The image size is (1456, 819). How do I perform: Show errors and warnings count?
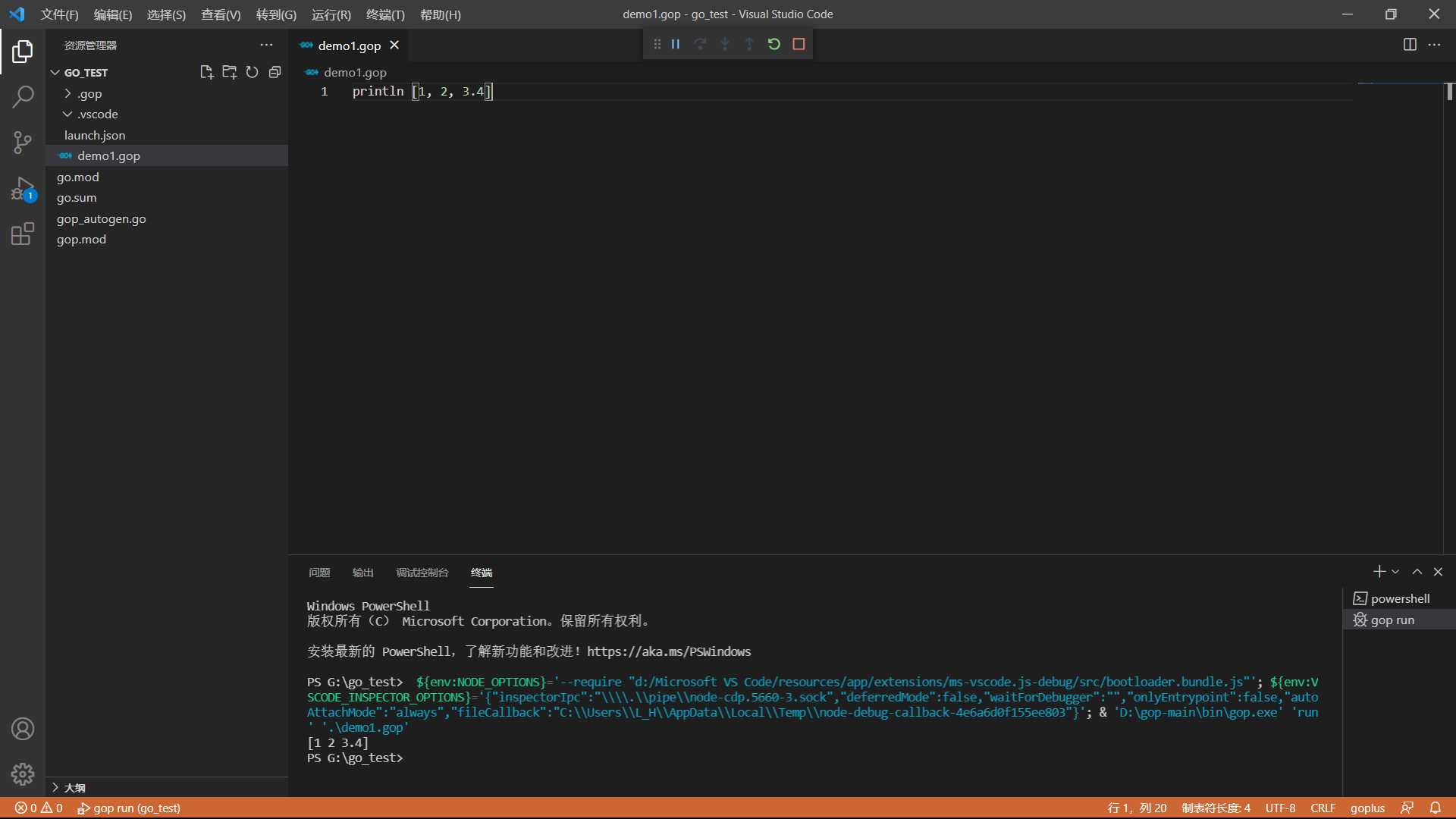pyautogui.click(x=39, y=808)
